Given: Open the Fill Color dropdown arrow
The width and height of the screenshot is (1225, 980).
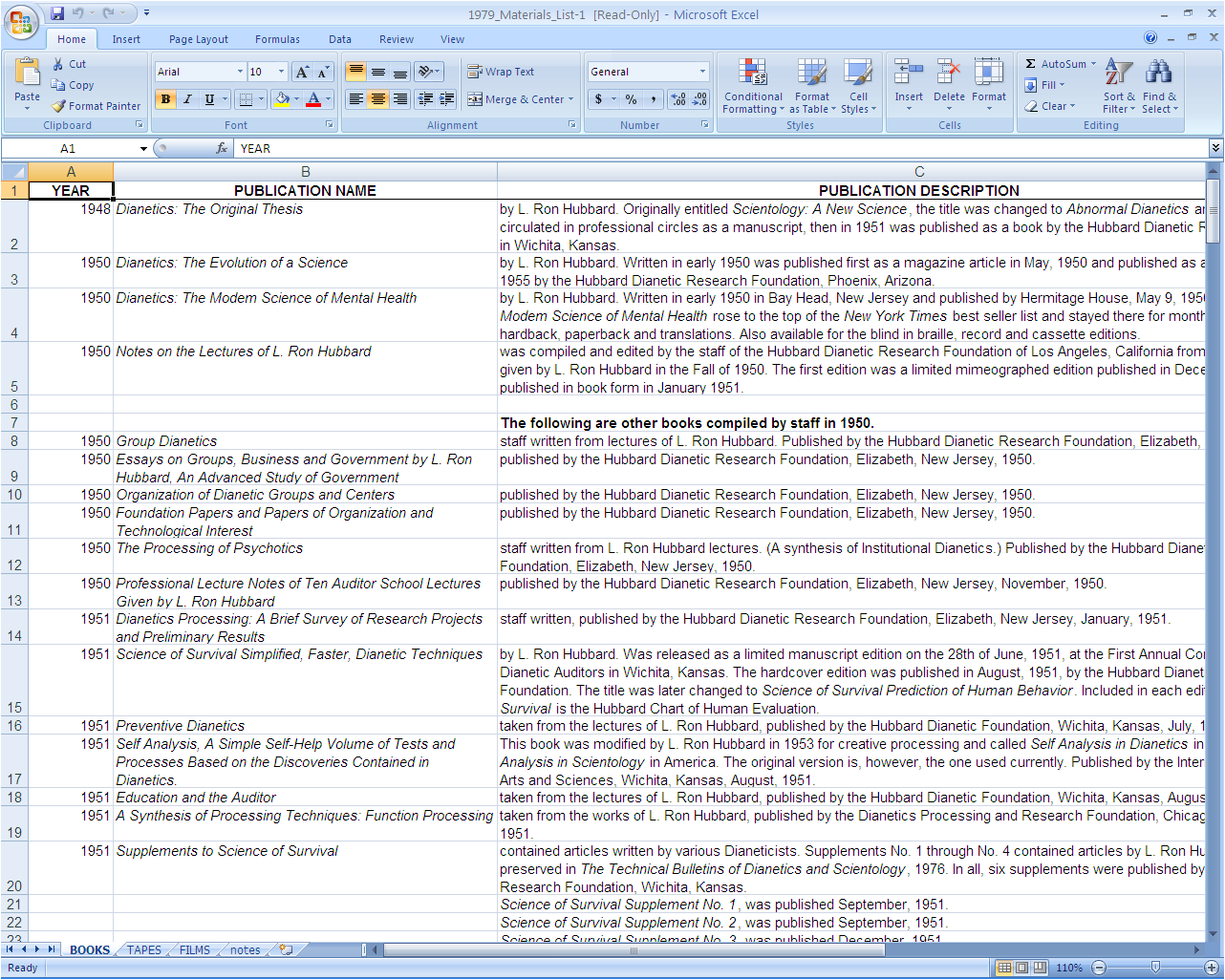Looking at the screenshot, I should (x=294, y=99).
